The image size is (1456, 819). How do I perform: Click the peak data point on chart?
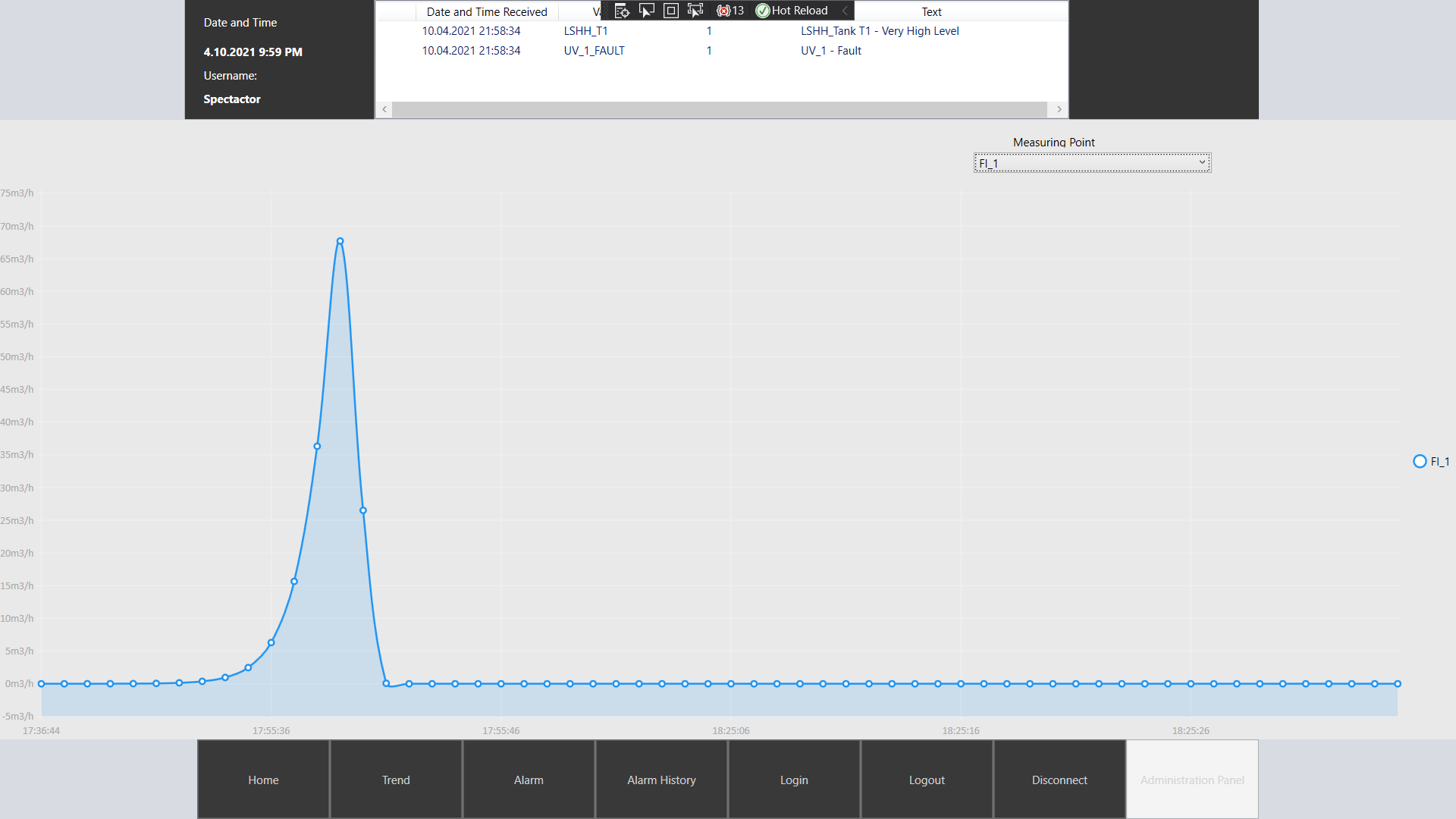(x=340, y=241)
